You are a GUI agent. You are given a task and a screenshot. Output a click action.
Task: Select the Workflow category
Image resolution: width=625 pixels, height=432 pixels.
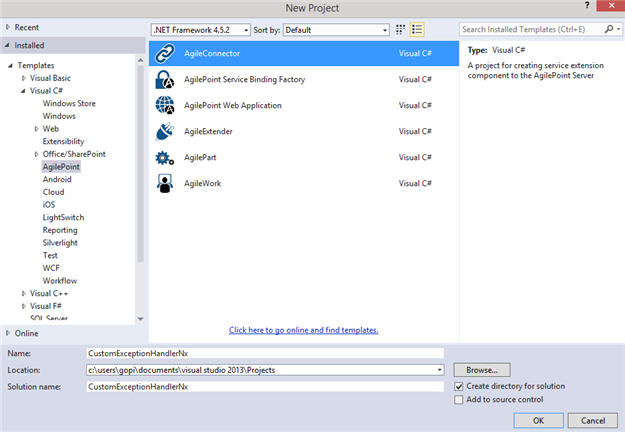(x=60, y=281)
